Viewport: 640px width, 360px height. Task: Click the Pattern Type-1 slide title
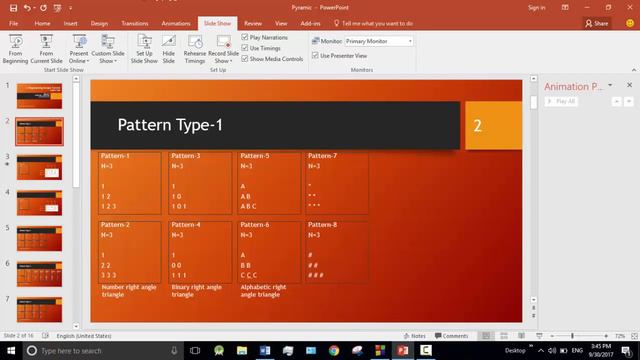pyautogui.click(x=170, y=125)
